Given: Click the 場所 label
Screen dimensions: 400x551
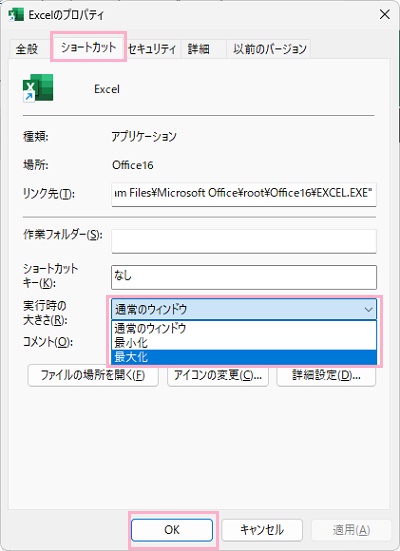Looking at the screenshot, I should pos(36,164).
